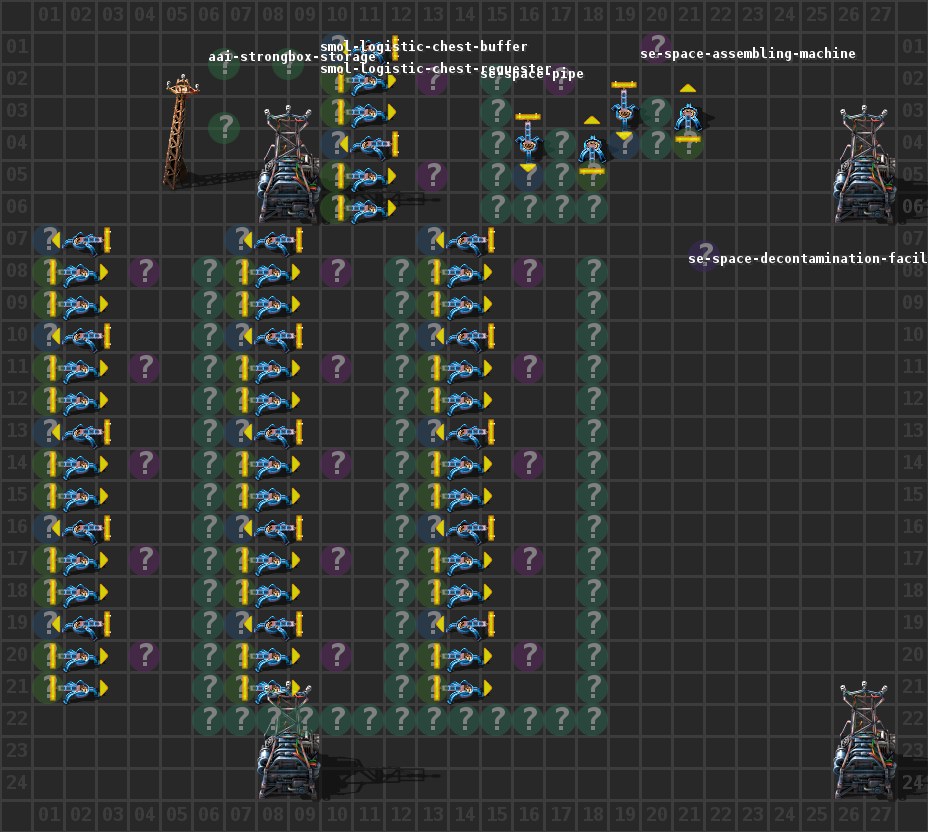Select the steel pylon at top right column 27
Viewport: 928px width, 832px height.
864,165
